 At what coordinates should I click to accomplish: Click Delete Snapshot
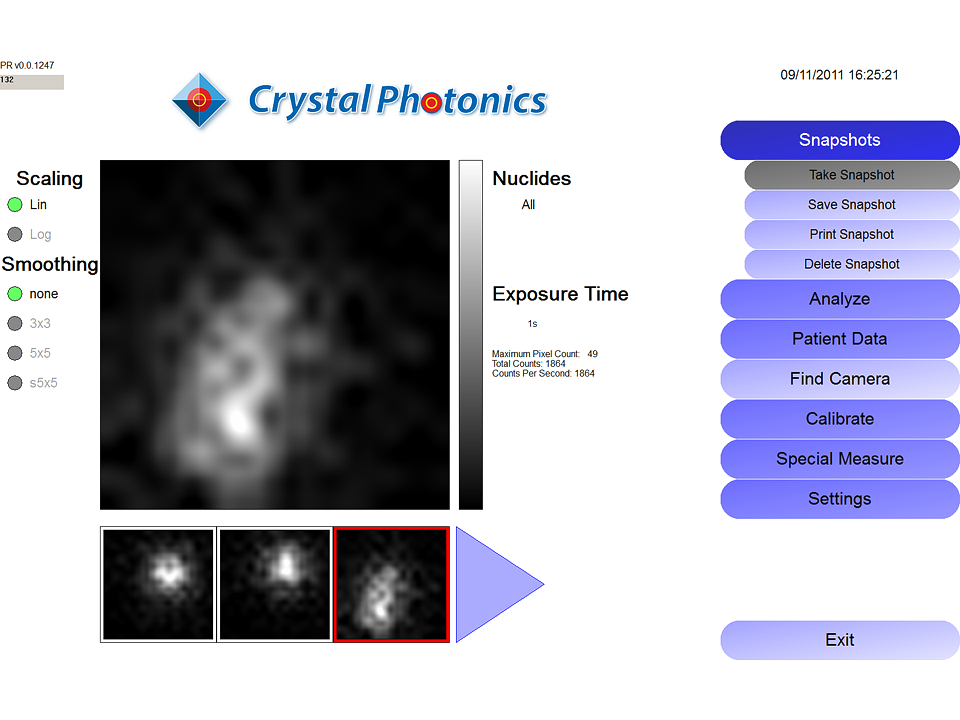point(852,264)
